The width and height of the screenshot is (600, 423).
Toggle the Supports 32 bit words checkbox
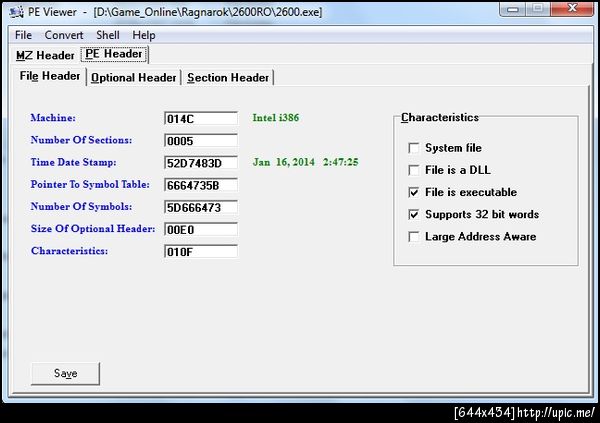(x=414, y=214)
